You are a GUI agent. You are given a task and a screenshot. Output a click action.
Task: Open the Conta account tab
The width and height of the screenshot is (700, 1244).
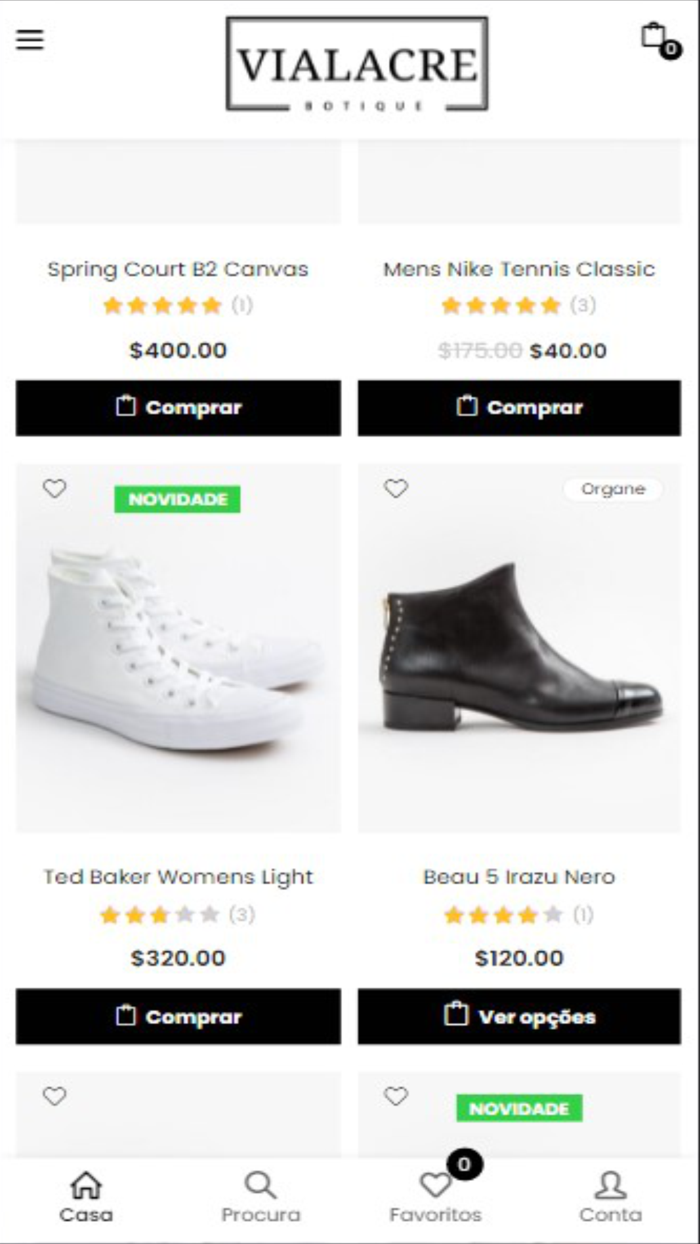coord(610,1198)
